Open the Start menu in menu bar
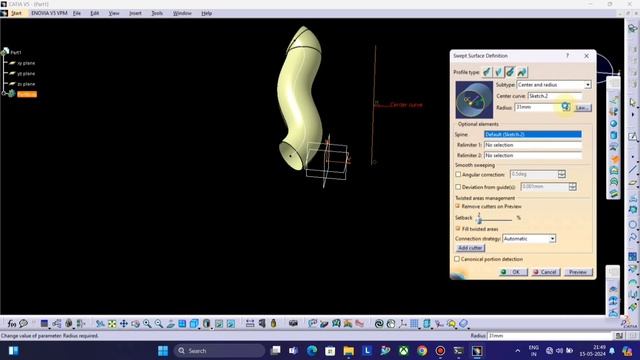Viewport: 640px width, 360px height. [16, 13]
